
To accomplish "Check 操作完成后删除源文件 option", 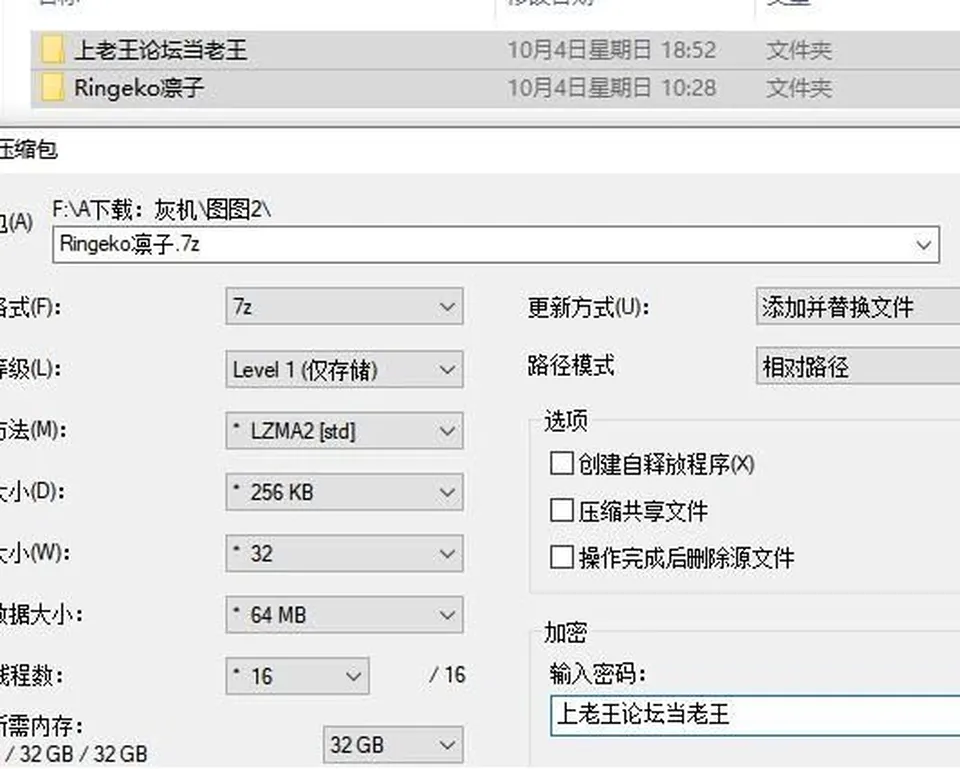I will coord(561,557).
